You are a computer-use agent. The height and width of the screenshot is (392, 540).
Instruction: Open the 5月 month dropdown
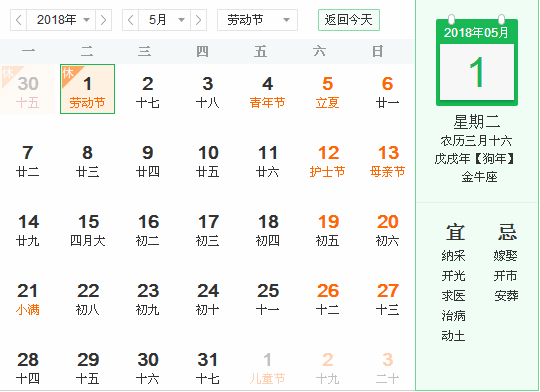pyautogui.click(x=164, y=20)
